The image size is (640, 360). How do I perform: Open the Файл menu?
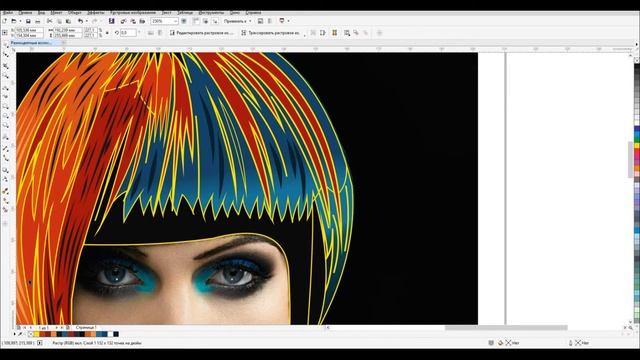7,13
